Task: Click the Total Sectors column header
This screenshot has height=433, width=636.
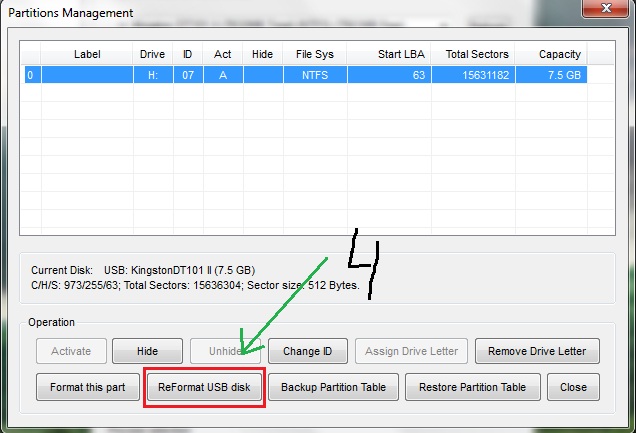Action: point(477,54)
